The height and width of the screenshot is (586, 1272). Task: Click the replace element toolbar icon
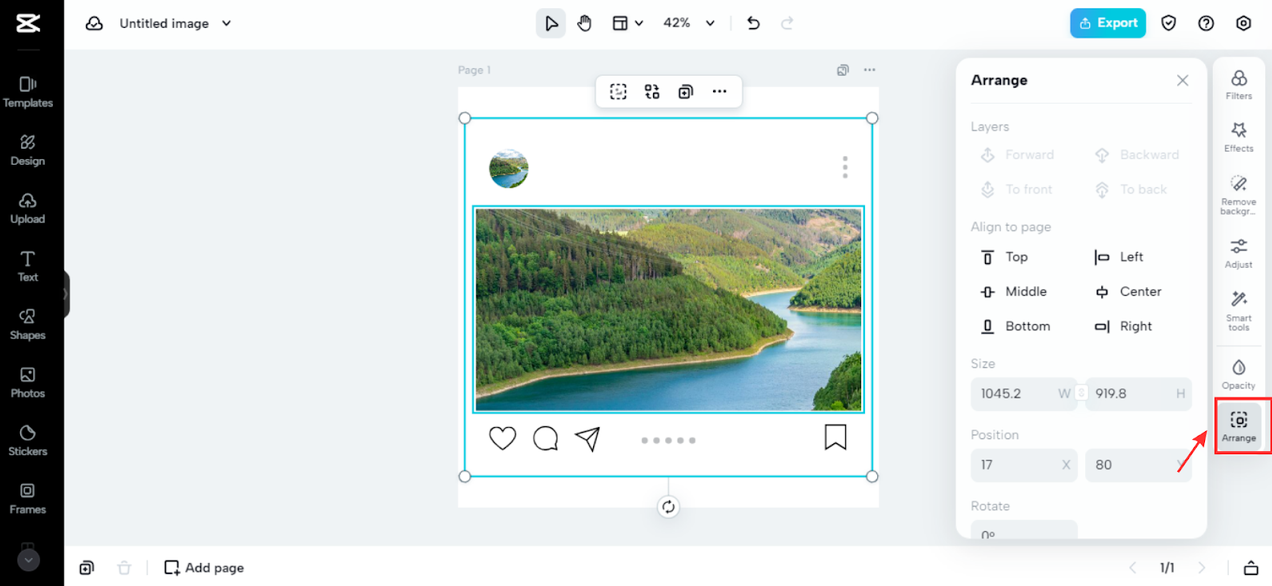[x=652, y=92]
